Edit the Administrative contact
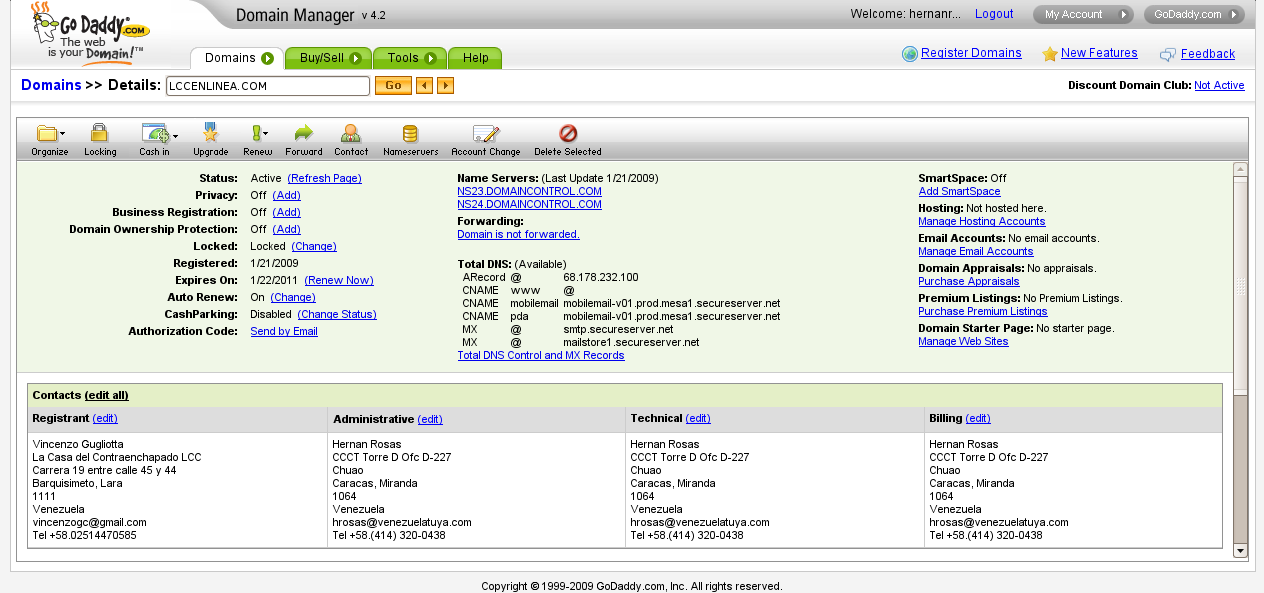This screenshot has height=593, width=1264. point(430,419)
